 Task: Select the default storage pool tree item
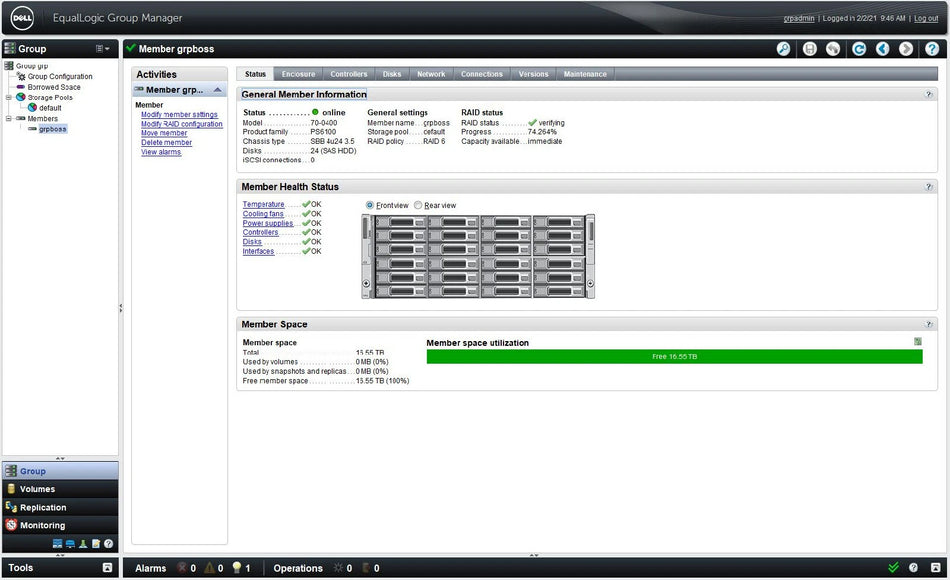click(50, 108)
